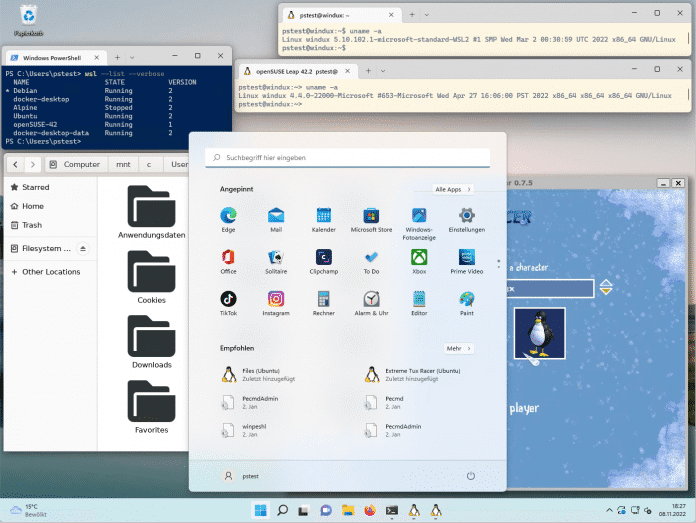Click Computer path segment in Files
Image resolution: width=696 pixels, height=523 pixels.
coord(75,164)
